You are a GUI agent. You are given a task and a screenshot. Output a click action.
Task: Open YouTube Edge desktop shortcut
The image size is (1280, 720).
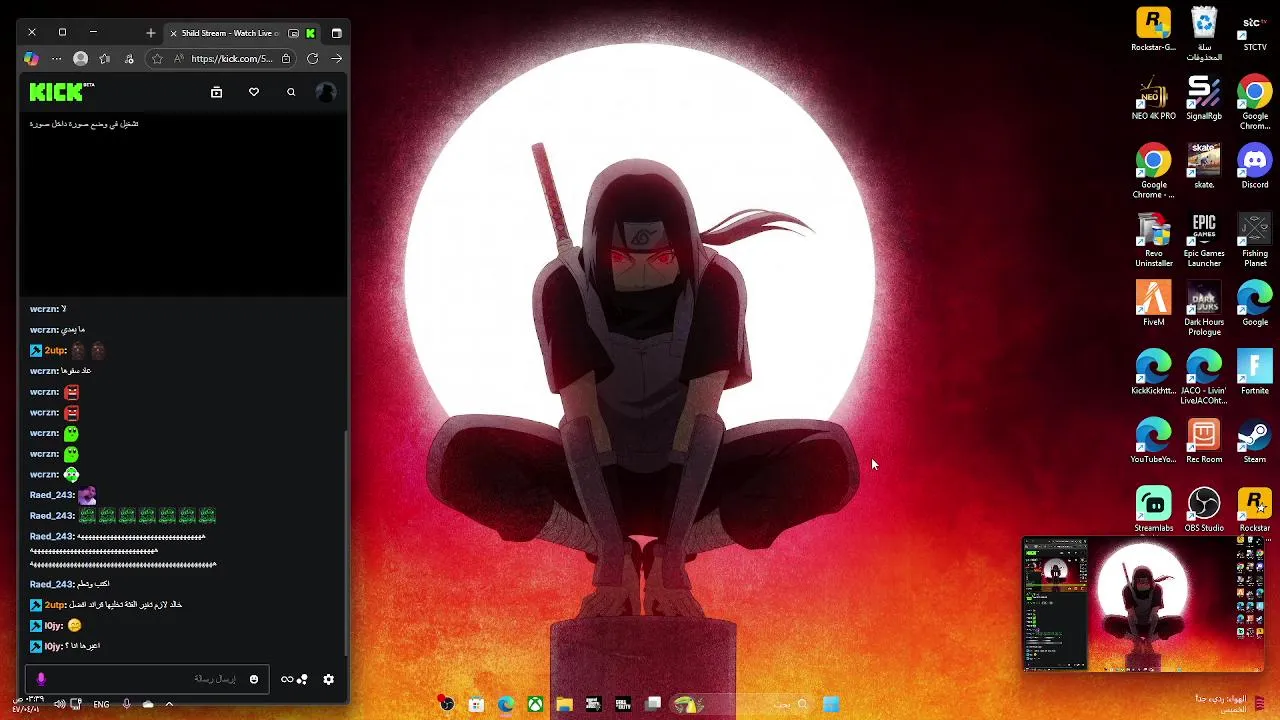pyautogui.click(x=1153, y=442)
